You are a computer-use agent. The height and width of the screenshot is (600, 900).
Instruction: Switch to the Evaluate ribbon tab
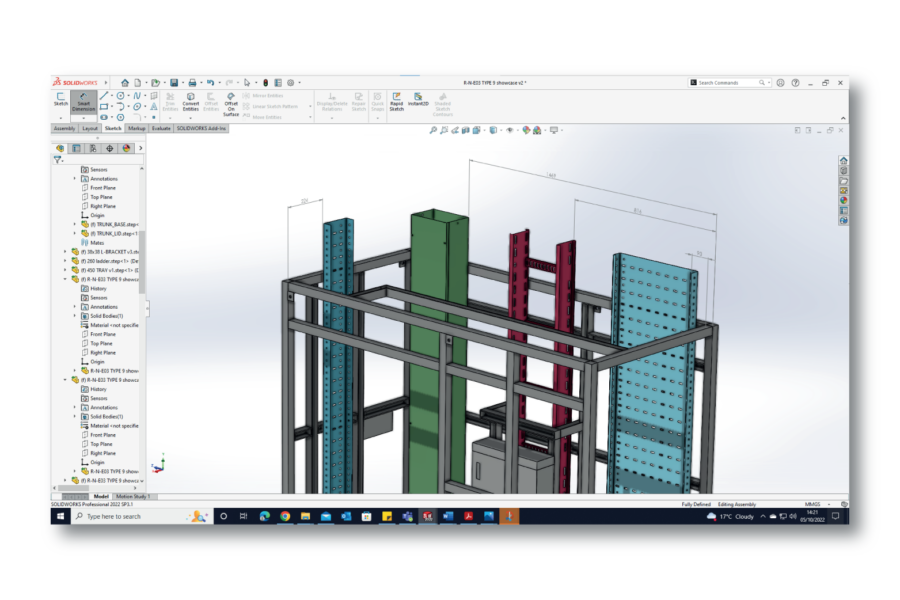(x=161, y=129)
